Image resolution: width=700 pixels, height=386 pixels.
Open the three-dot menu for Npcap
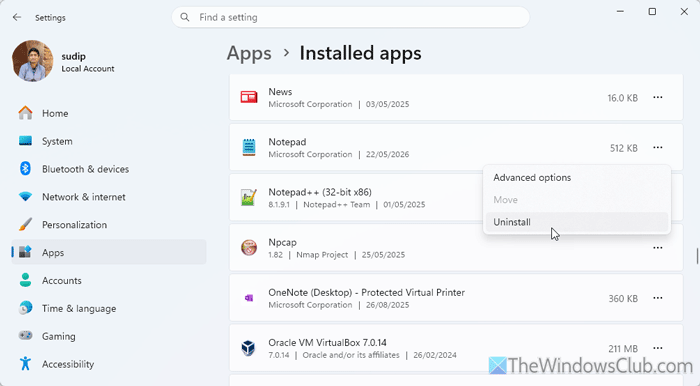pos(658,248)
